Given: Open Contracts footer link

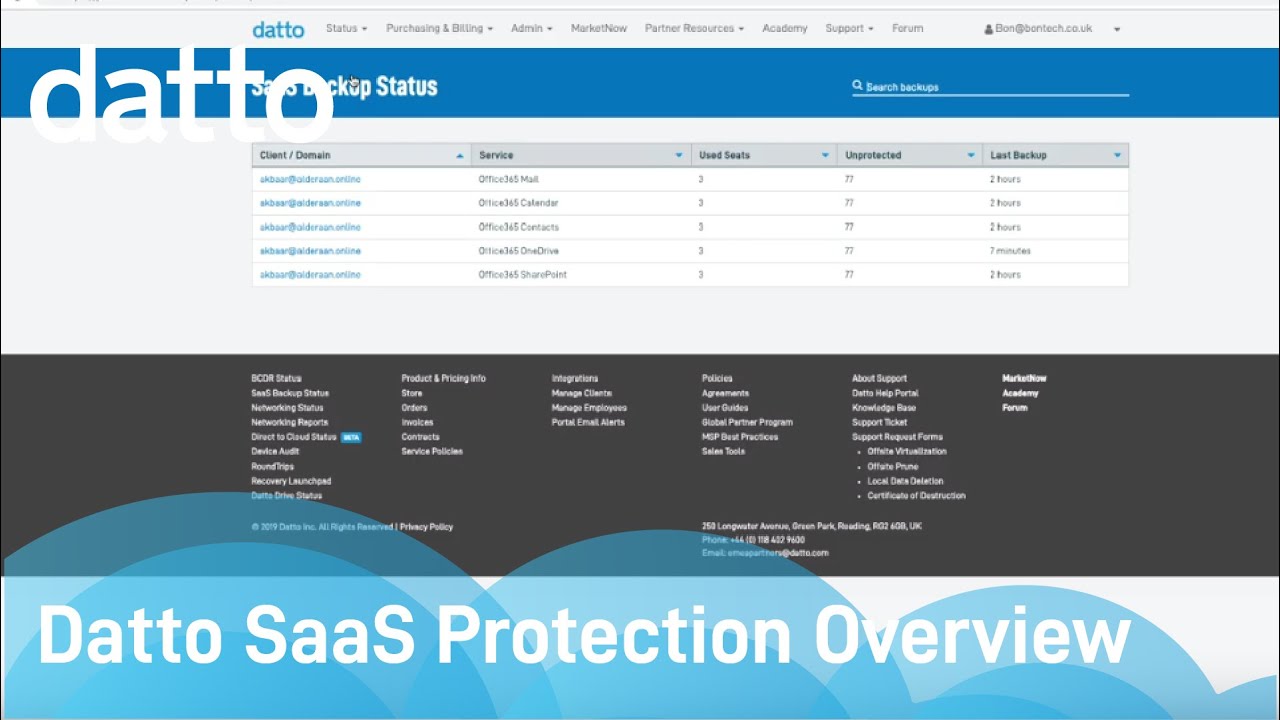Looking at the screenshot, I should [x=420, y=437].
